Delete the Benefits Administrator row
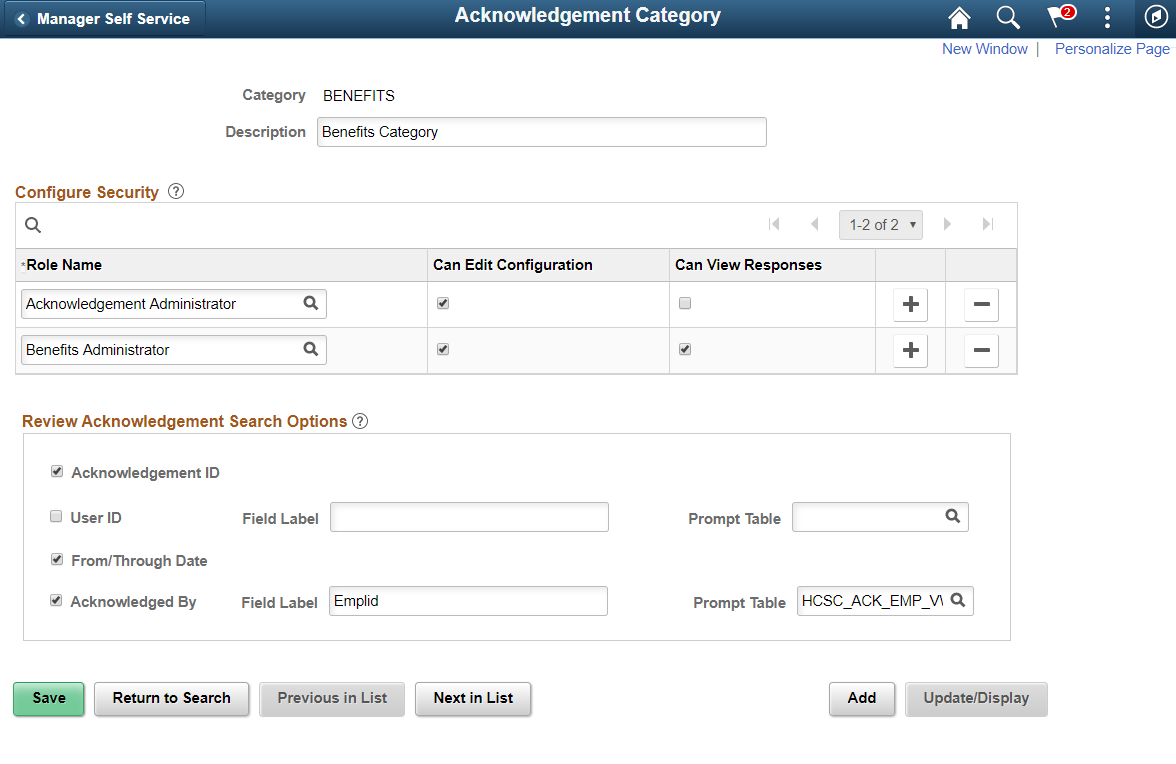The height and width of the screenshot is (764, 1176). click(981, 350)
